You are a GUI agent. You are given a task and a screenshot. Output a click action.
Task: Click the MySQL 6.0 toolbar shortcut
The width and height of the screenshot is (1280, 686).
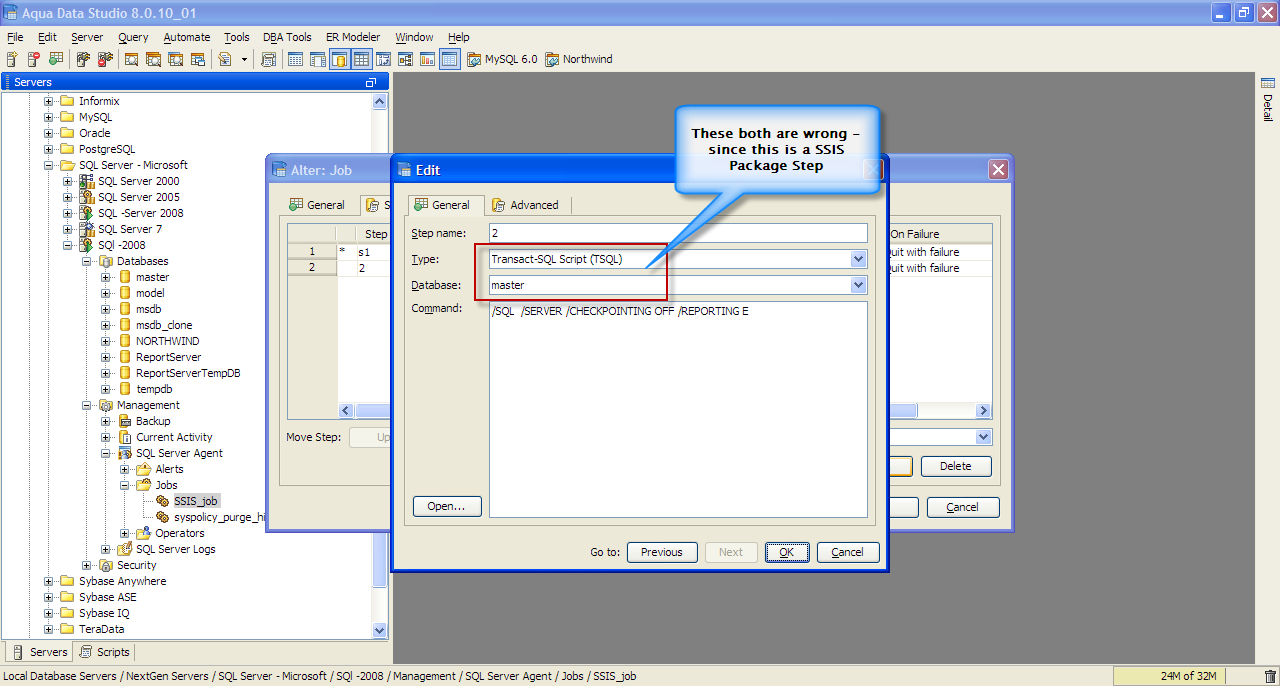click(x=502, y=59)
